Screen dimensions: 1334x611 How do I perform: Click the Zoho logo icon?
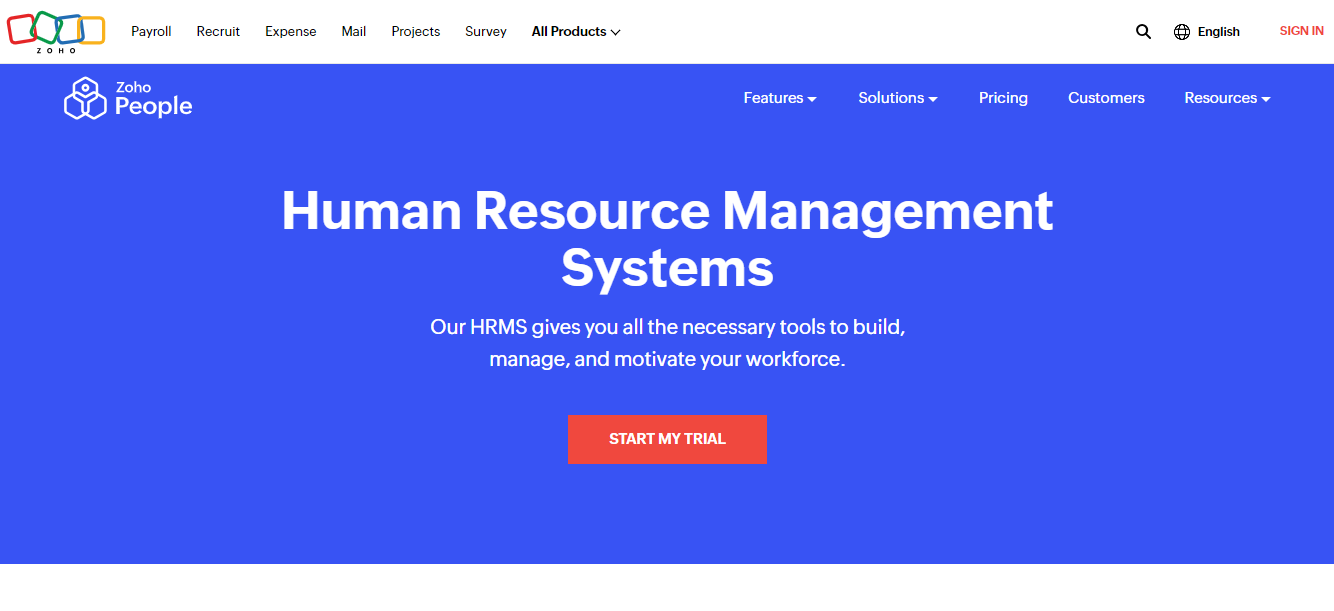(x=56, y=31)
